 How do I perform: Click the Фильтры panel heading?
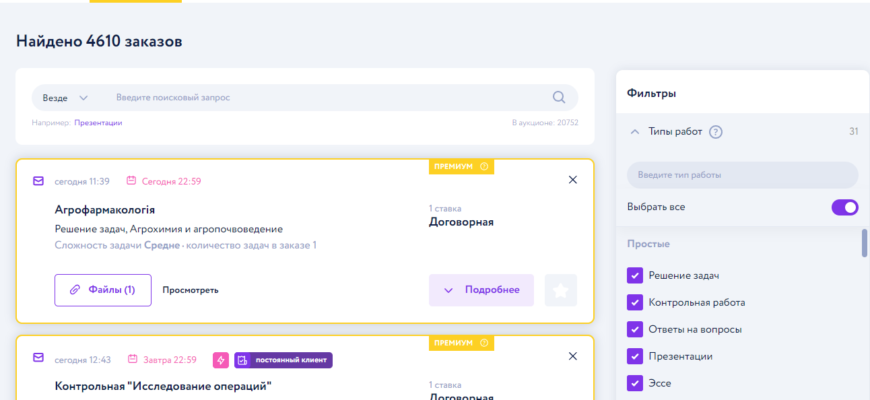pyautogui.click(x=651, y=94)
